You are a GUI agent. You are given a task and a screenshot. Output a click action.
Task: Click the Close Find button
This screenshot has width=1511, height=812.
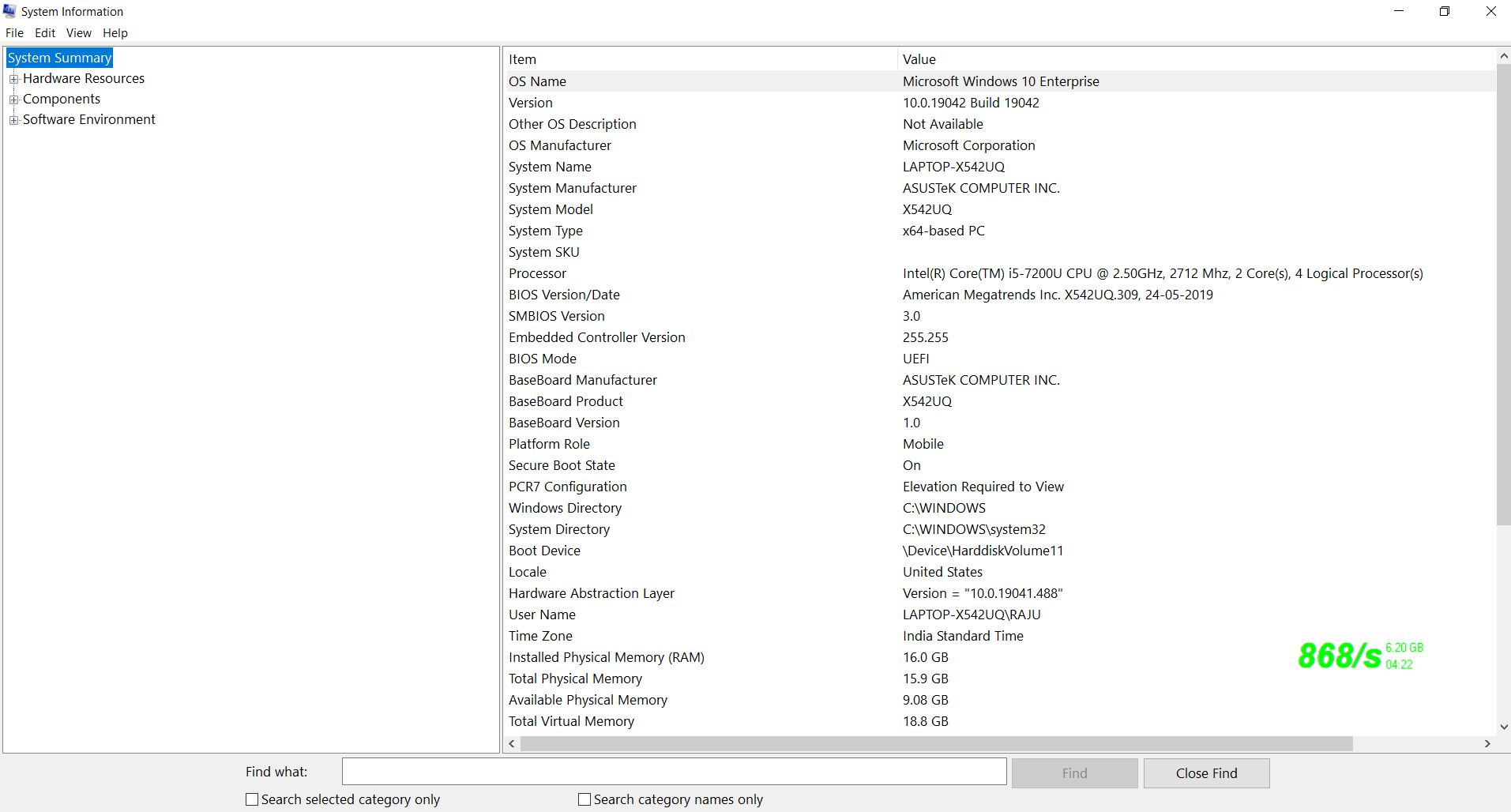(x=1206, y=773)
